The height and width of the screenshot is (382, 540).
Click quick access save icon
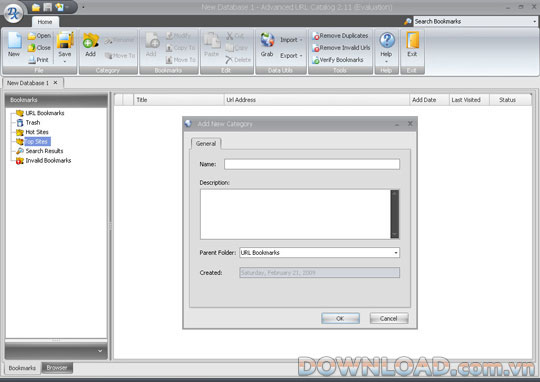pos(48,7)
